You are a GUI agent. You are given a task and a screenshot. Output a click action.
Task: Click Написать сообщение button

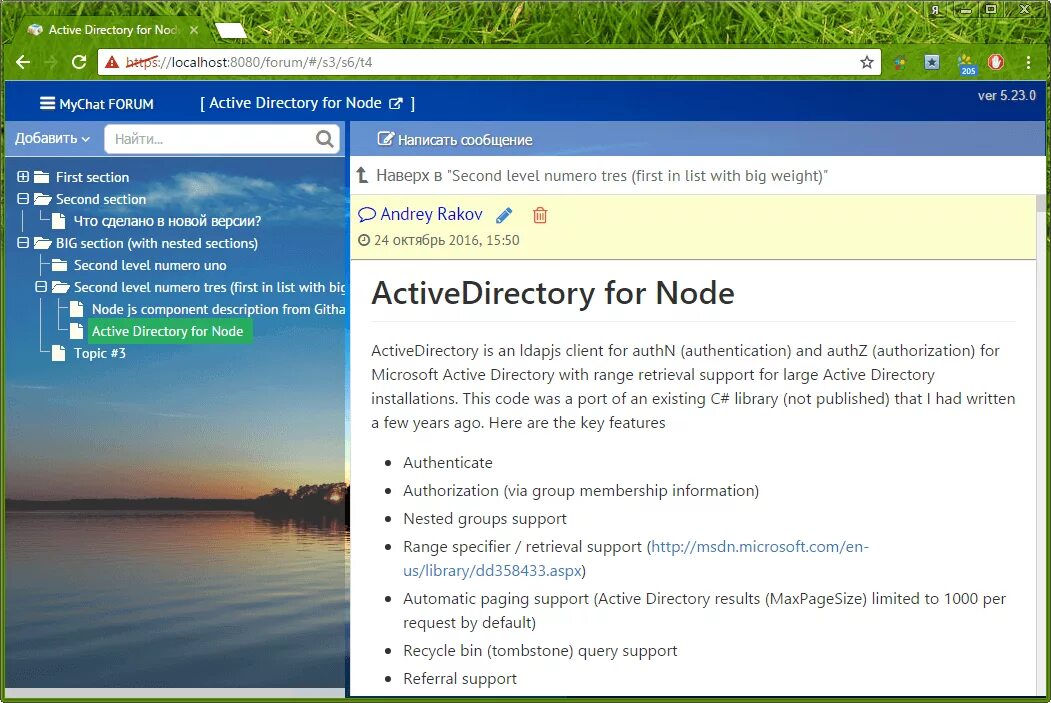(454, 139)
